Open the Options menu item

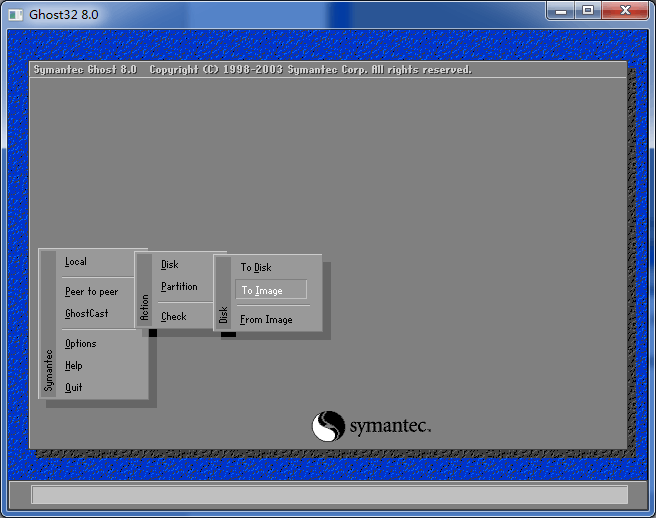(x=81, y=344)
